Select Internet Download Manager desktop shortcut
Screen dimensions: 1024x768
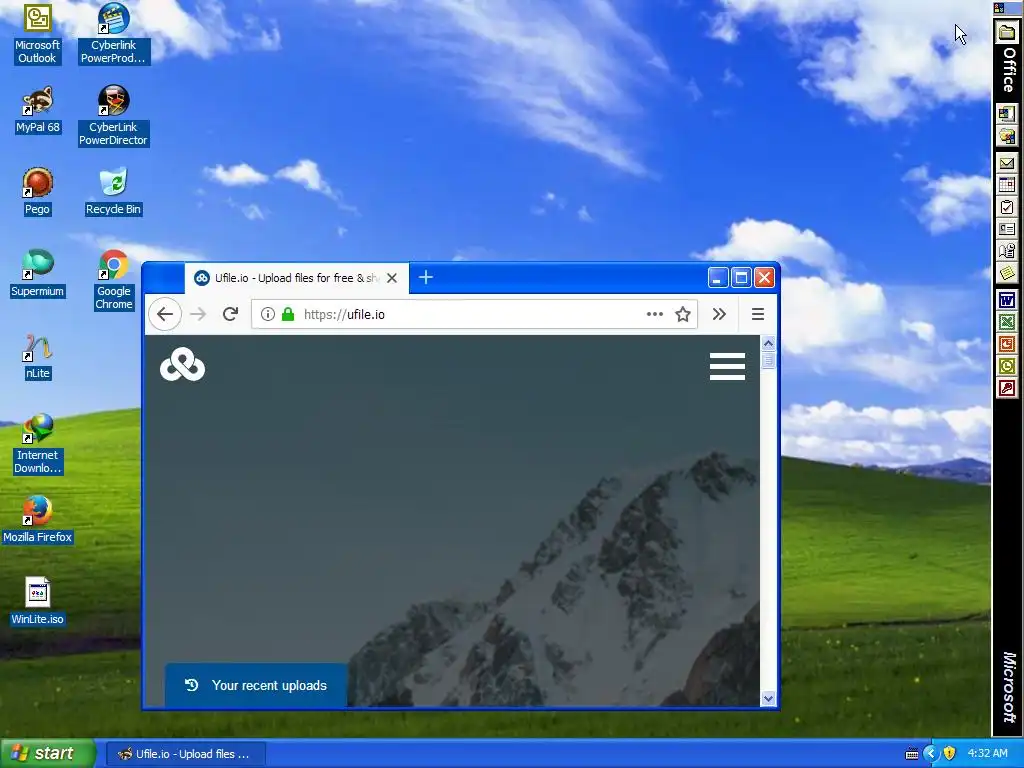click(37, 444)
